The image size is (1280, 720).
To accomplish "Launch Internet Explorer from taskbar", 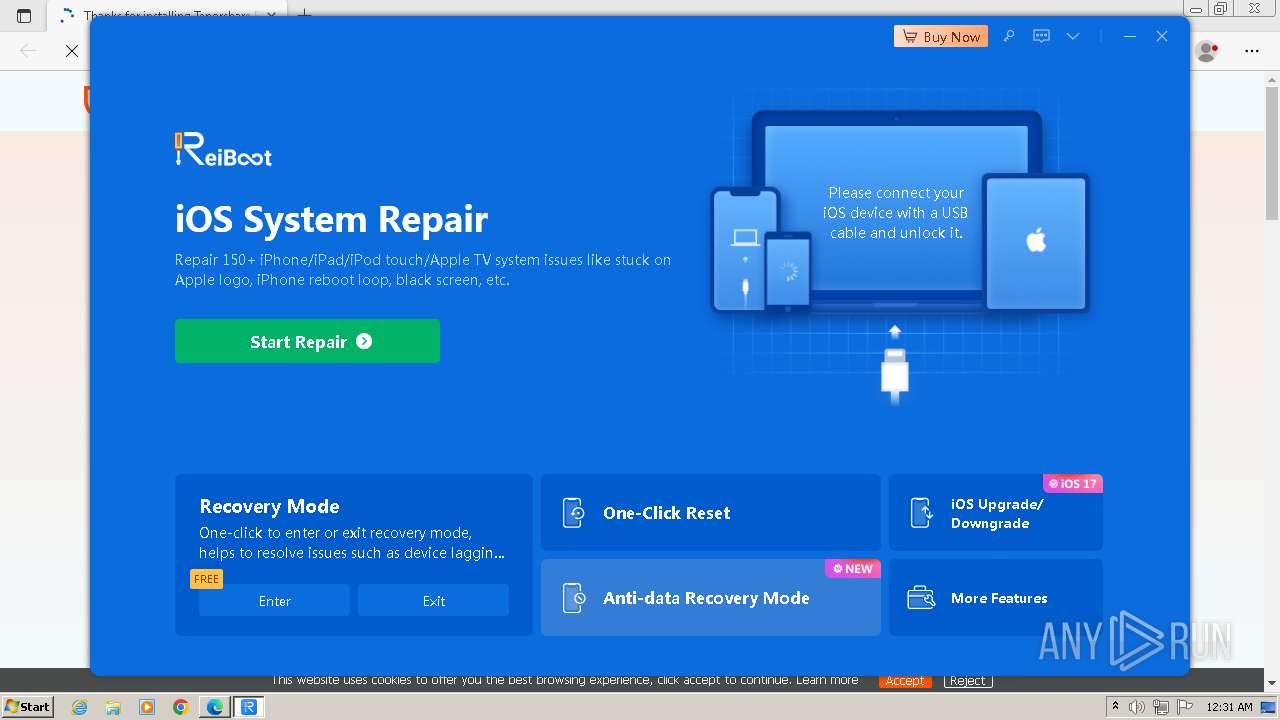I will (x=79, y=707).
